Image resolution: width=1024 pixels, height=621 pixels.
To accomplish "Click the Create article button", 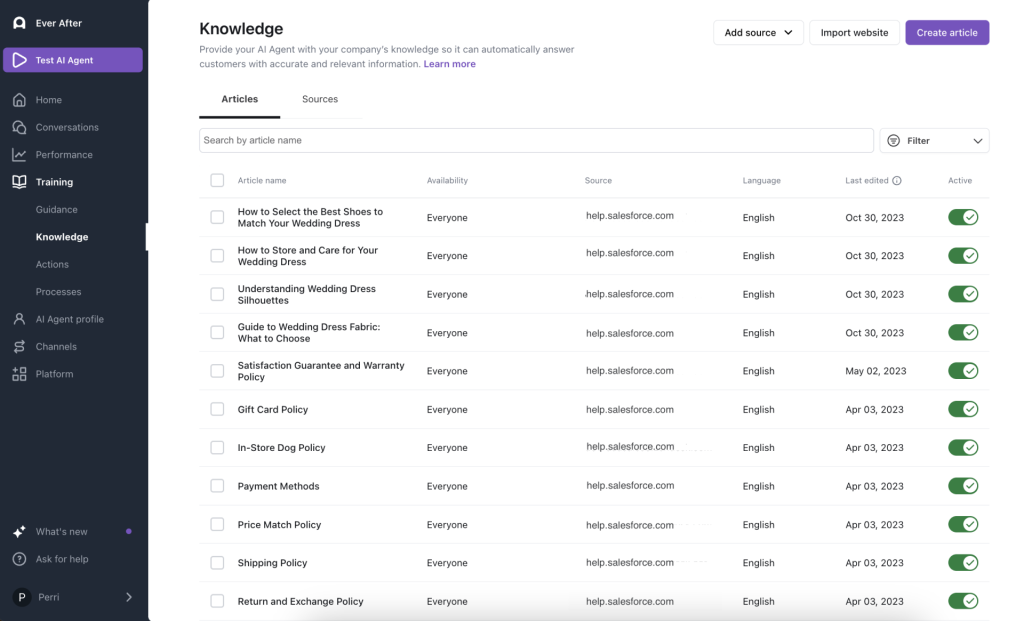I will point(946,32).
